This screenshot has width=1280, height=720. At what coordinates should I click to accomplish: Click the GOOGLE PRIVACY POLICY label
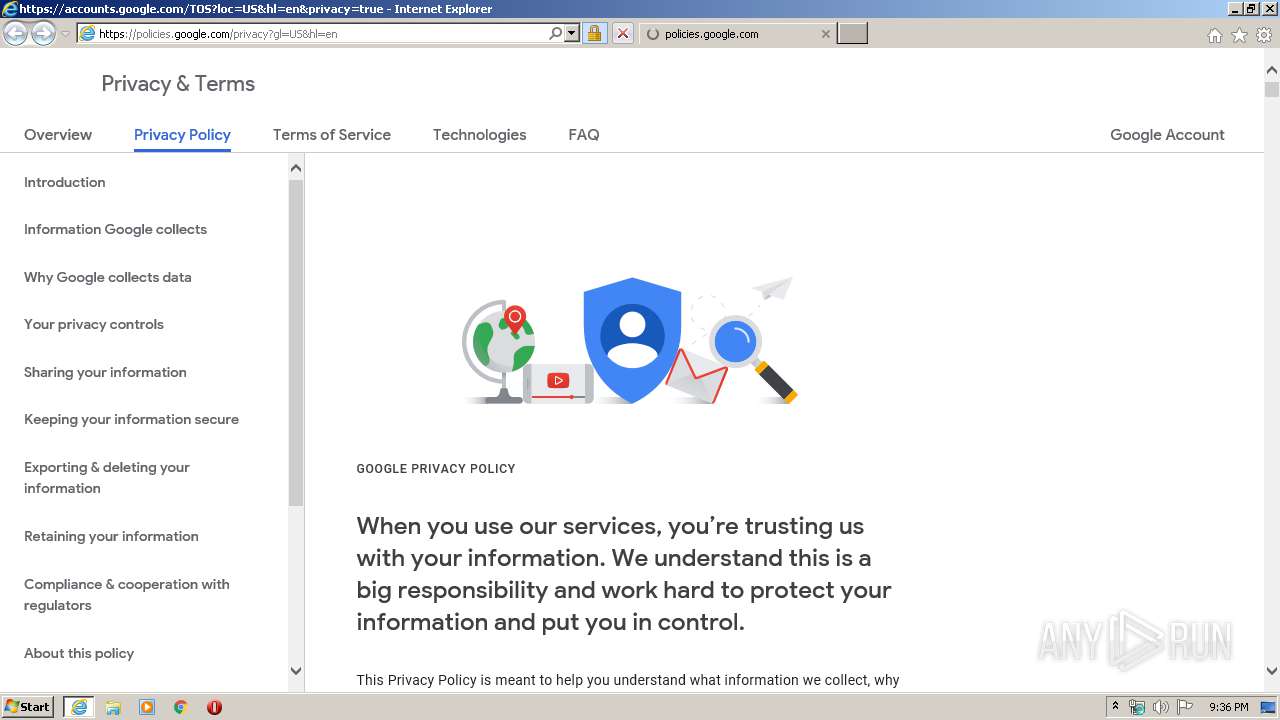(x=436, y=469)
